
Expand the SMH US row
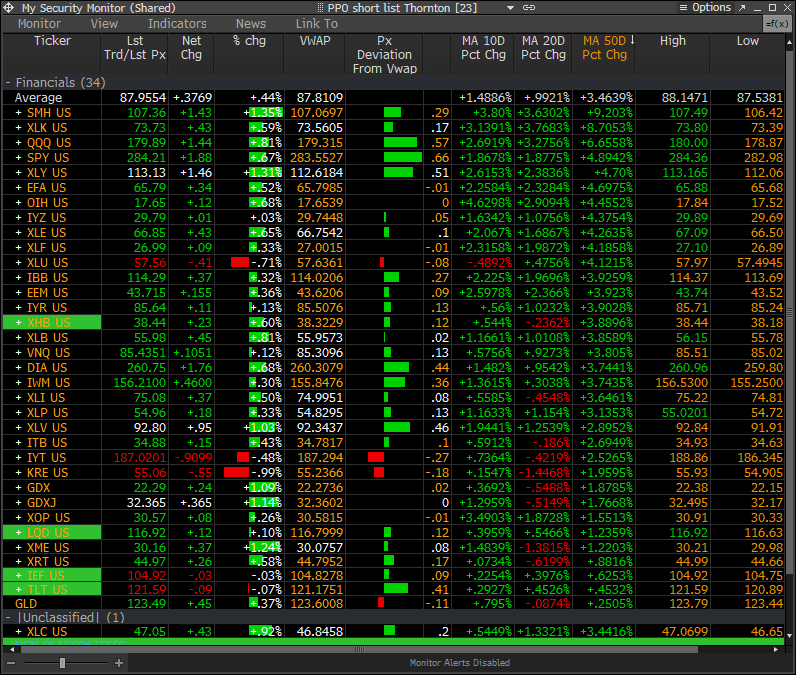(x=19, y=113)
